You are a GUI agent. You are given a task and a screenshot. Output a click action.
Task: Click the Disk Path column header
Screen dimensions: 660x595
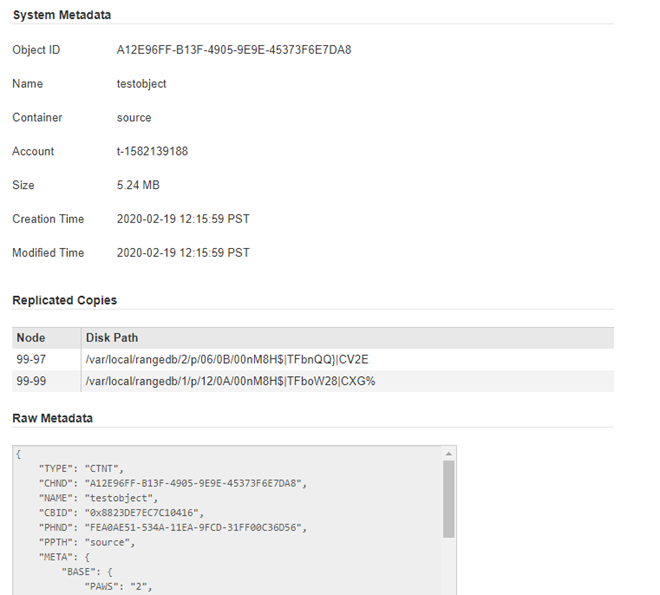click(x=112, y=338)
